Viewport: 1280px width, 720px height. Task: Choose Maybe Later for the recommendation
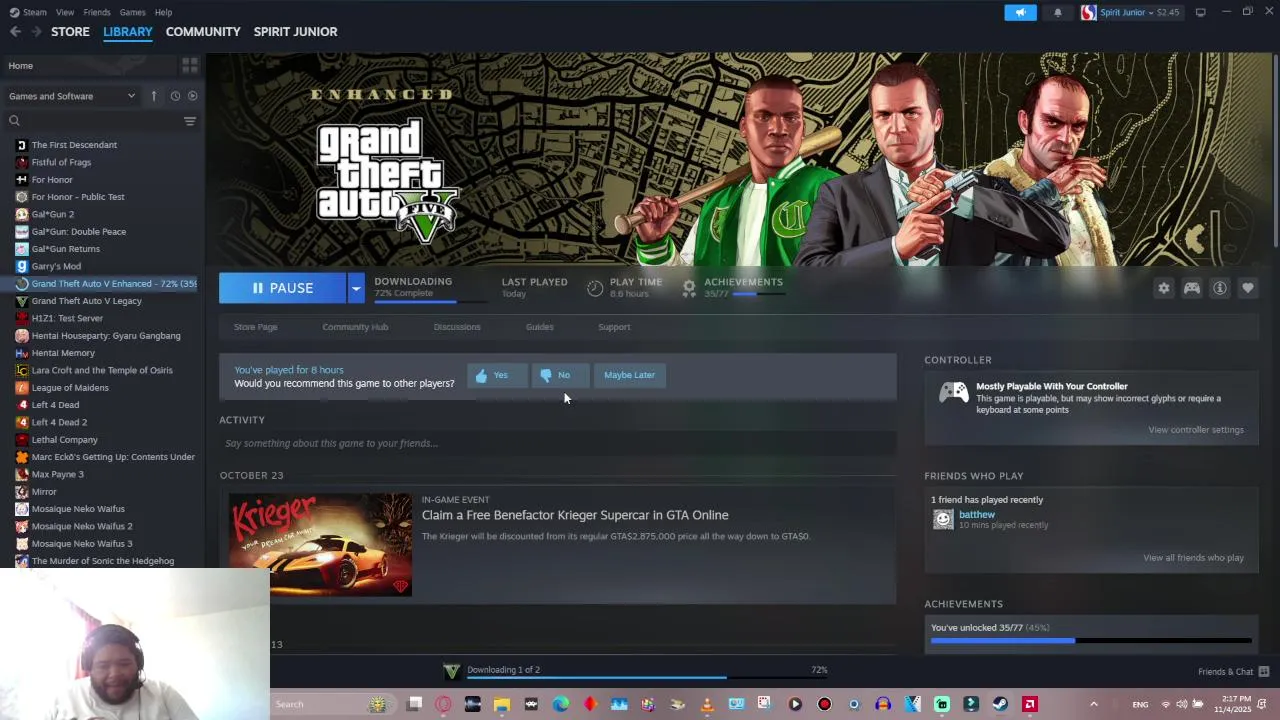coord(629,375)
